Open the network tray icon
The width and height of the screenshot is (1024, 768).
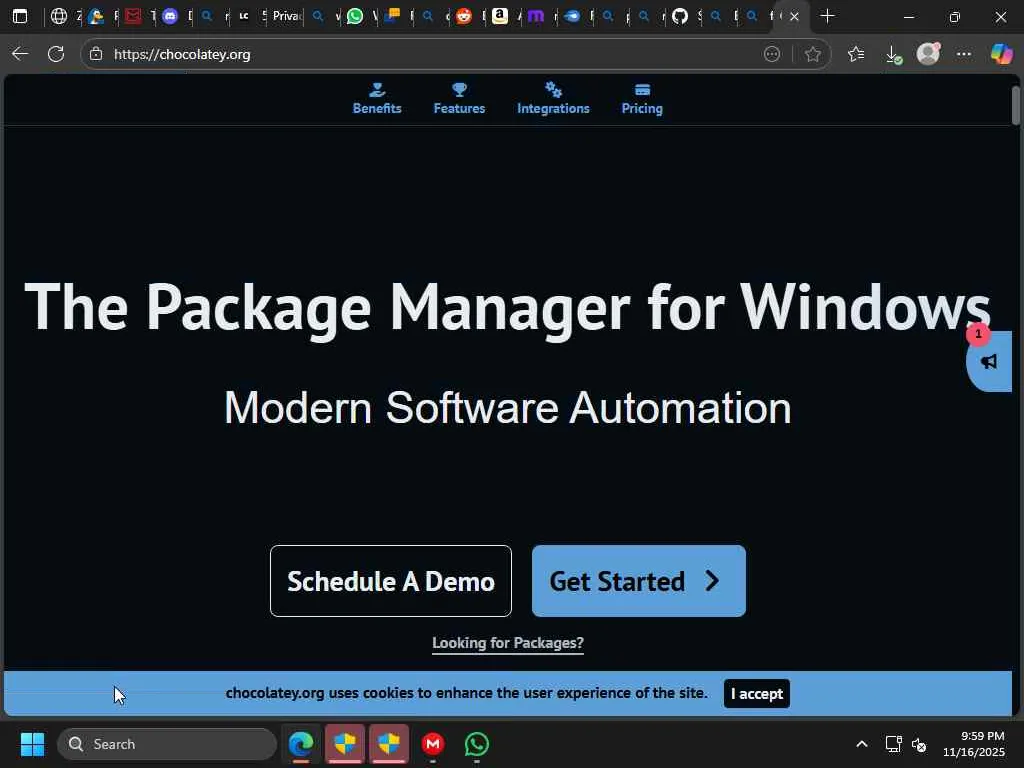coord(893,744)
